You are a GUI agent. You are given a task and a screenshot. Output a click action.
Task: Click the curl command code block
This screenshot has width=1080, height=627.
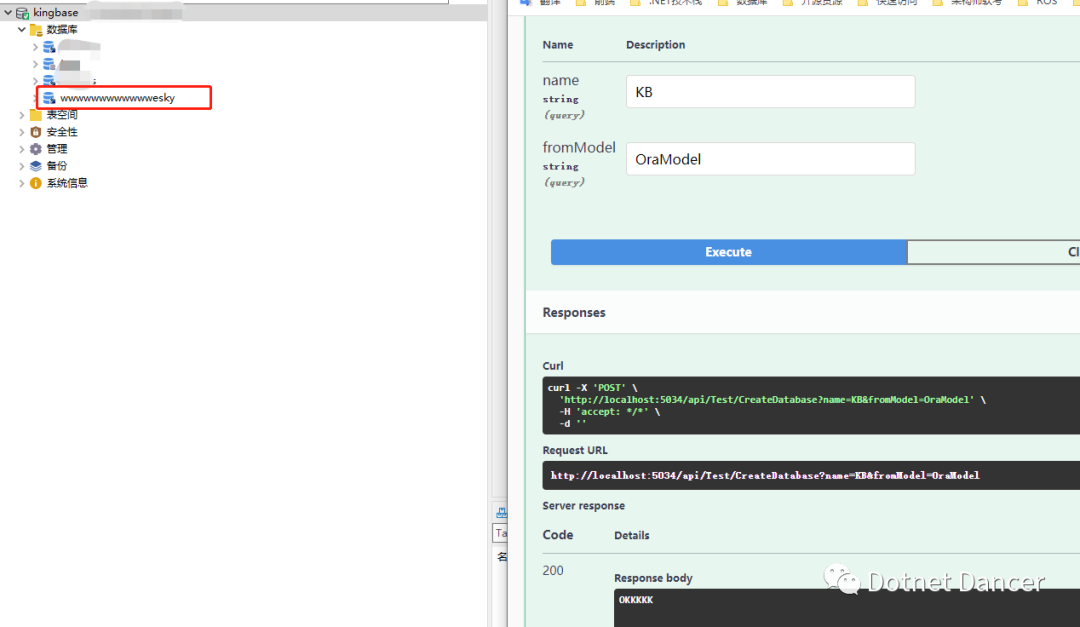[811, 405]
